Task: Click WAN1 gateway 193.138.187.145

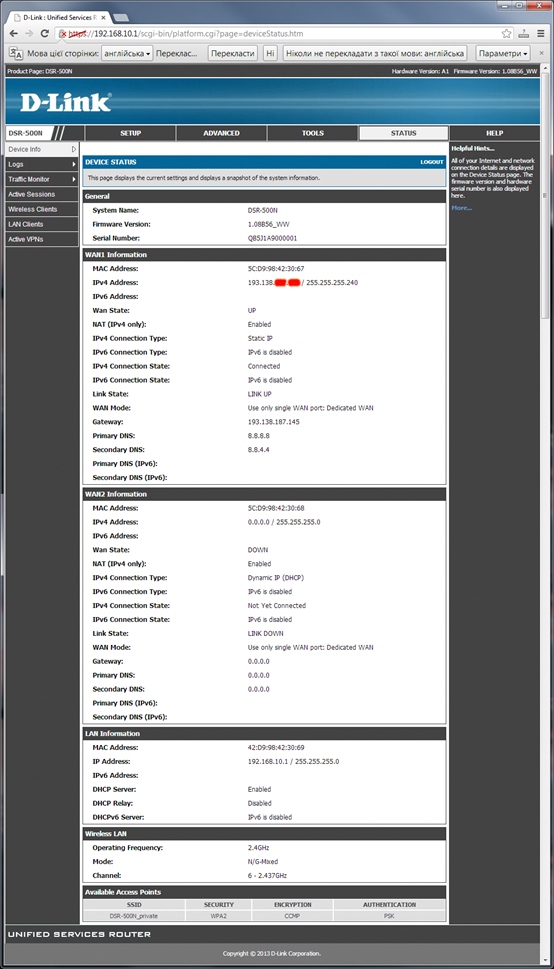Action: tap(273, 422)
